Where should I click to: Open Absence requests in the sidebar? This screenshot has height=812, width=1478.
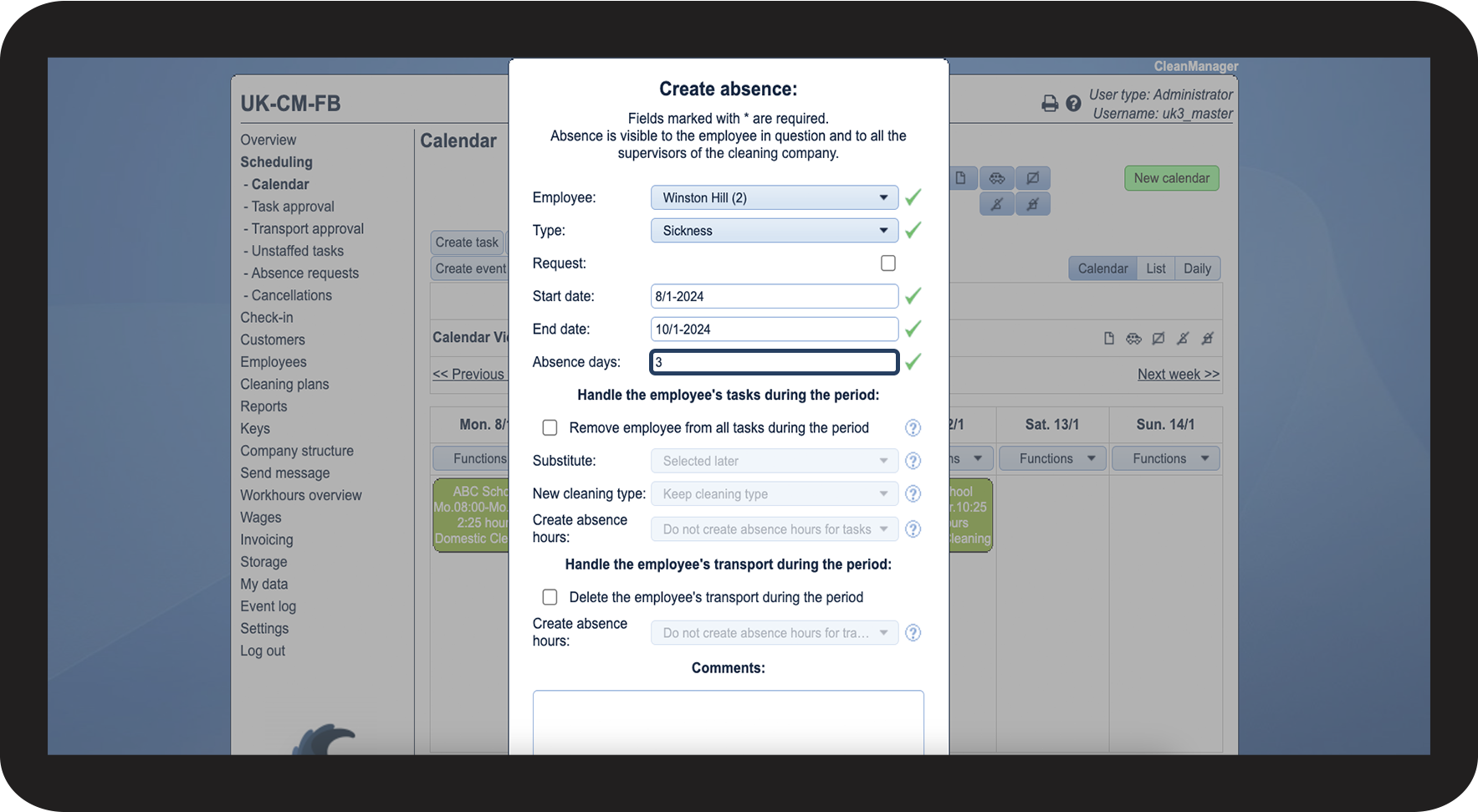click(x=304, y=273)
